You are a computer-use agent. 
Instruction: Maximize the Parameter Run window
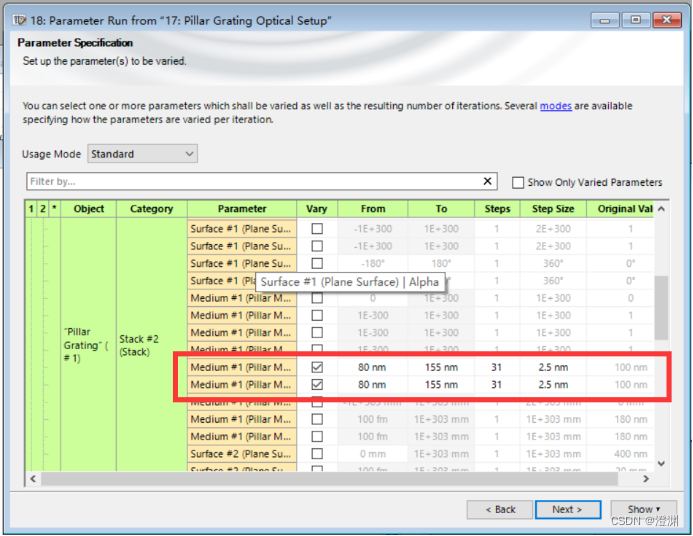[635, 20]
